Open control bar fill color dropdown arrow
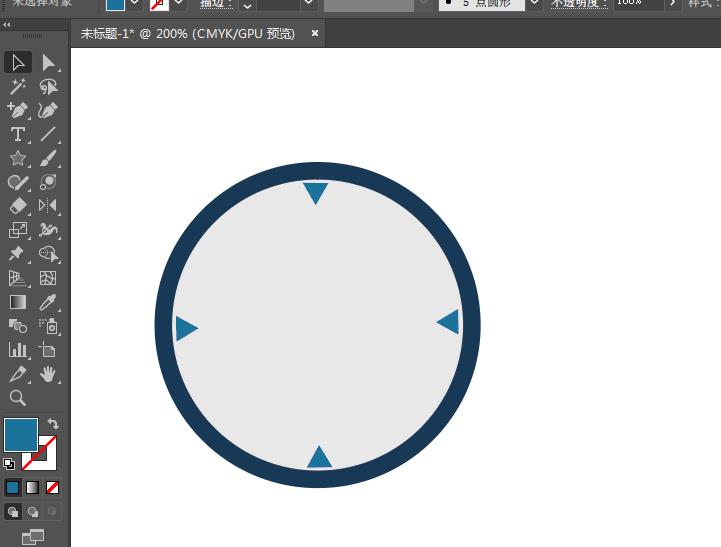The width and height of the screenshot is (721, 547). (134, 4)
